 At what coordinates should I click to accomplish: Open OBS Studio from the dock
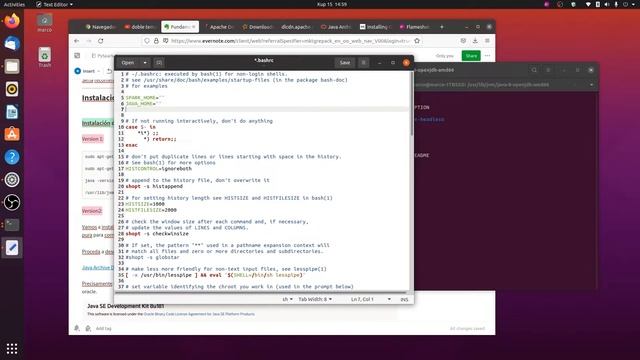tap(12, 202)
